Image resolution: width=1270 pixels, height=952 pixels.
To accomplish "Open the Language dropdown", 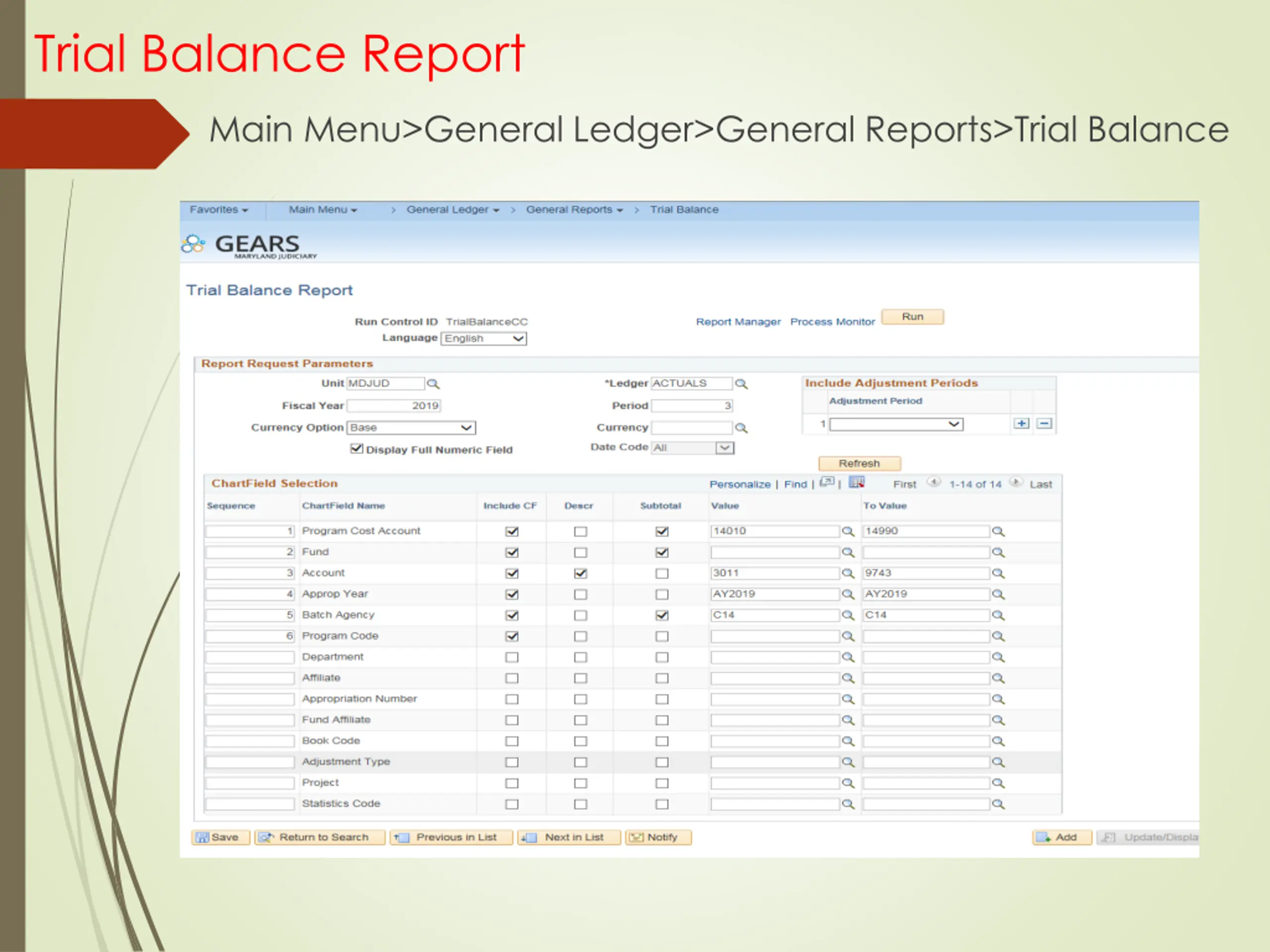I will pyautogui.click(x=483, y=339).
